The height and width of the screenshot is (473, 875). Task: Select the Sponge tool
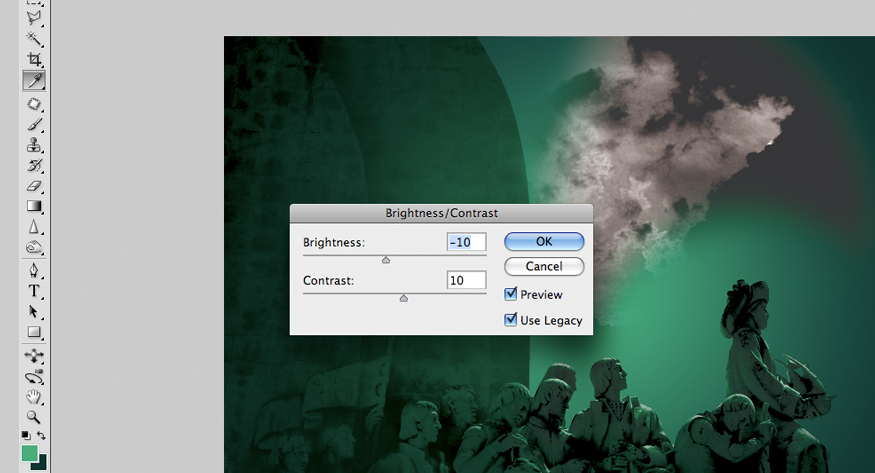point(33,247)
